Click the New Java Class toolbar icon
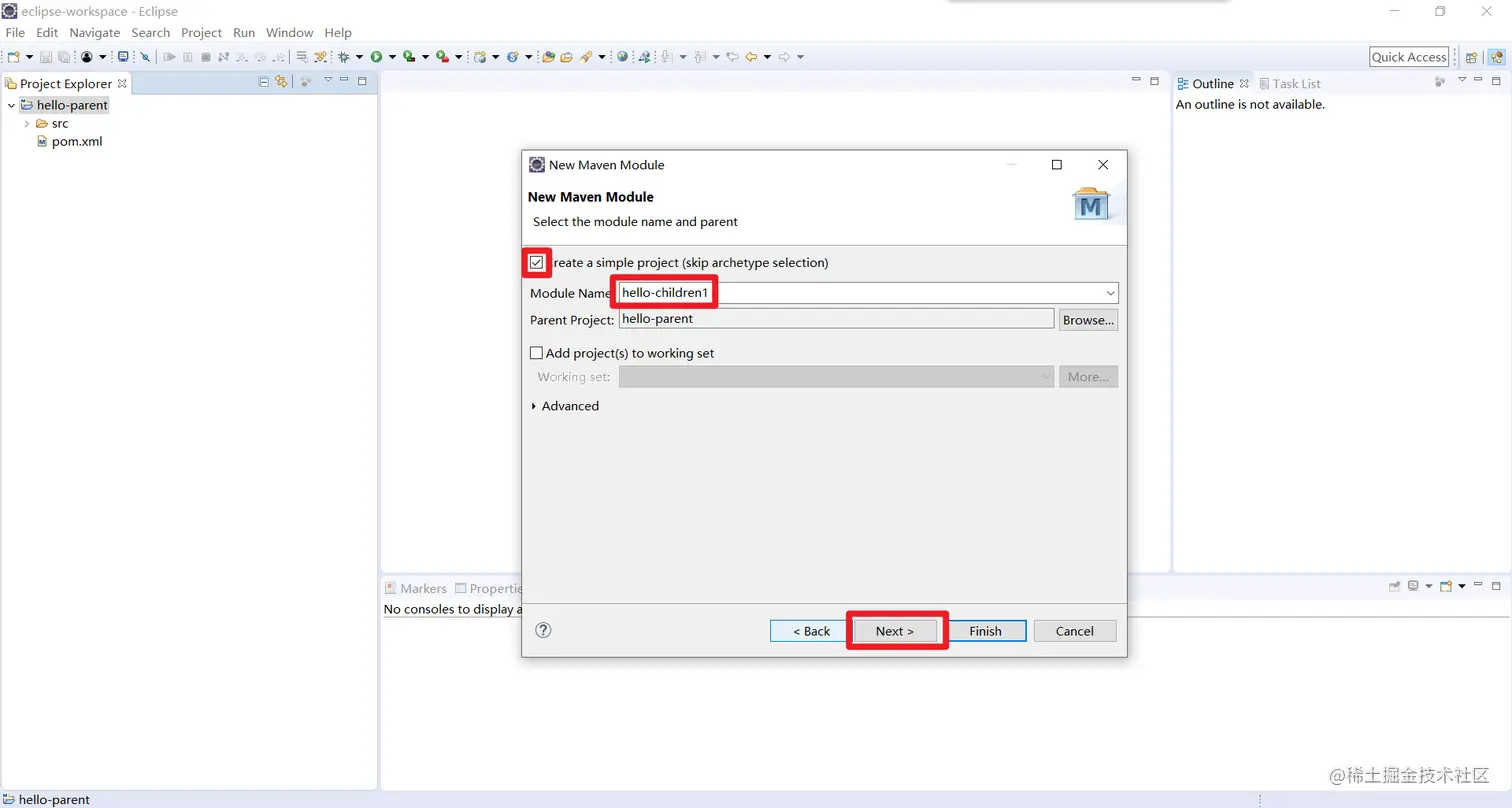The width and height of the screenshot is (1512, 808). click(x=513, y=57)
